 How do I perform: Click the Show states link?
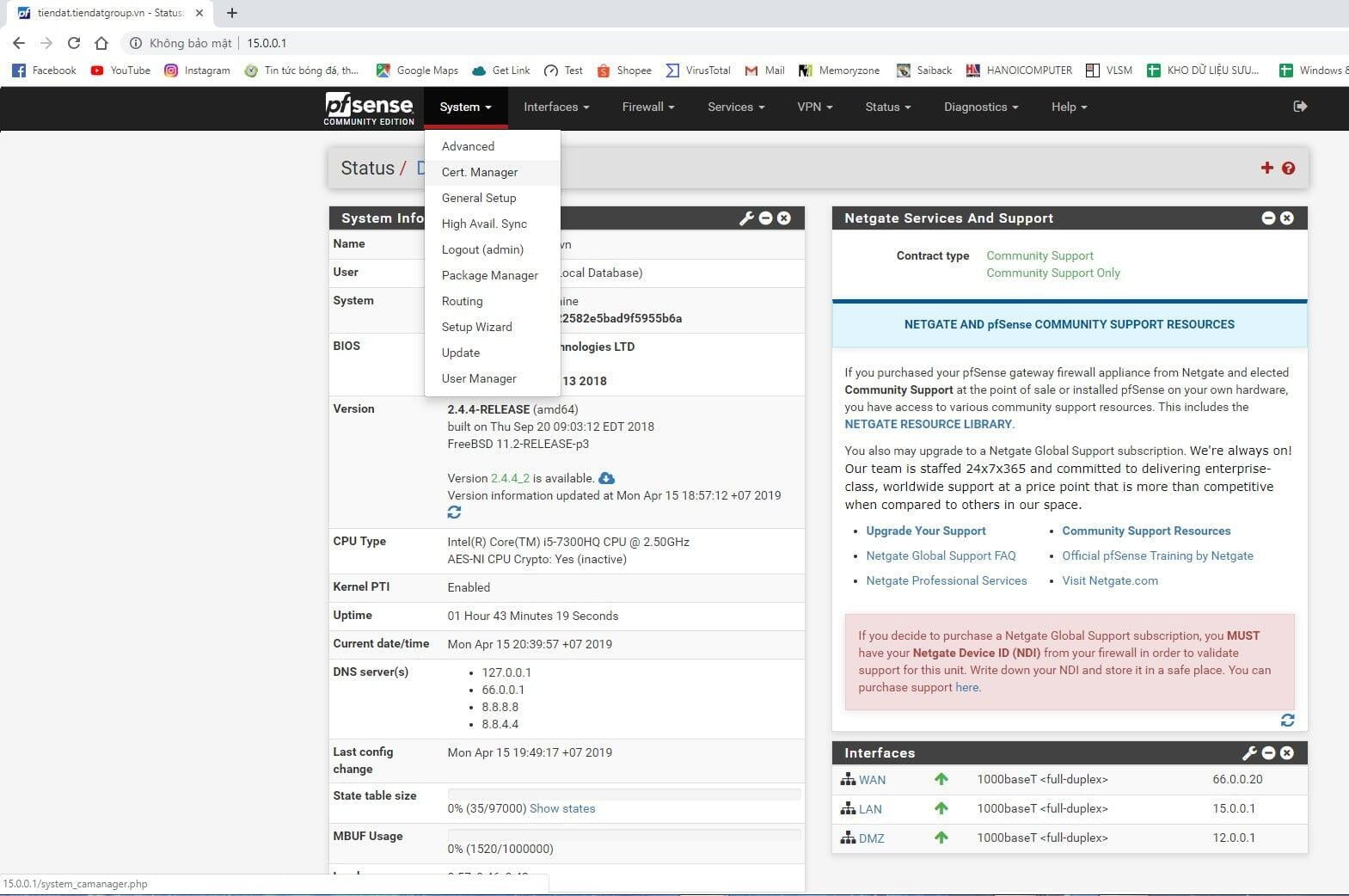tap(561, 808)
